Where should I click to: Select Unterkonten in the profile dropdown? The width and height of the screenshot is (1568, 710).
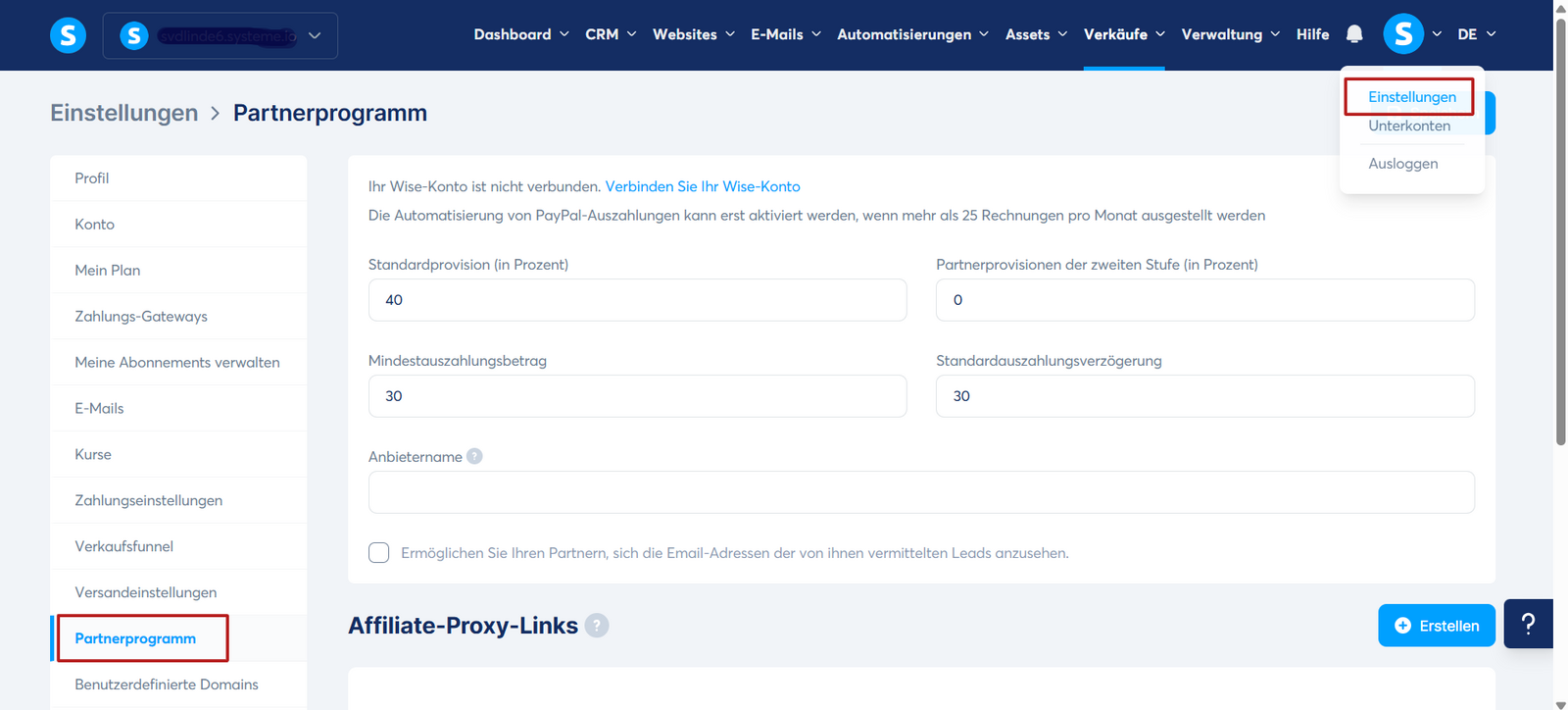(1409, 126)
